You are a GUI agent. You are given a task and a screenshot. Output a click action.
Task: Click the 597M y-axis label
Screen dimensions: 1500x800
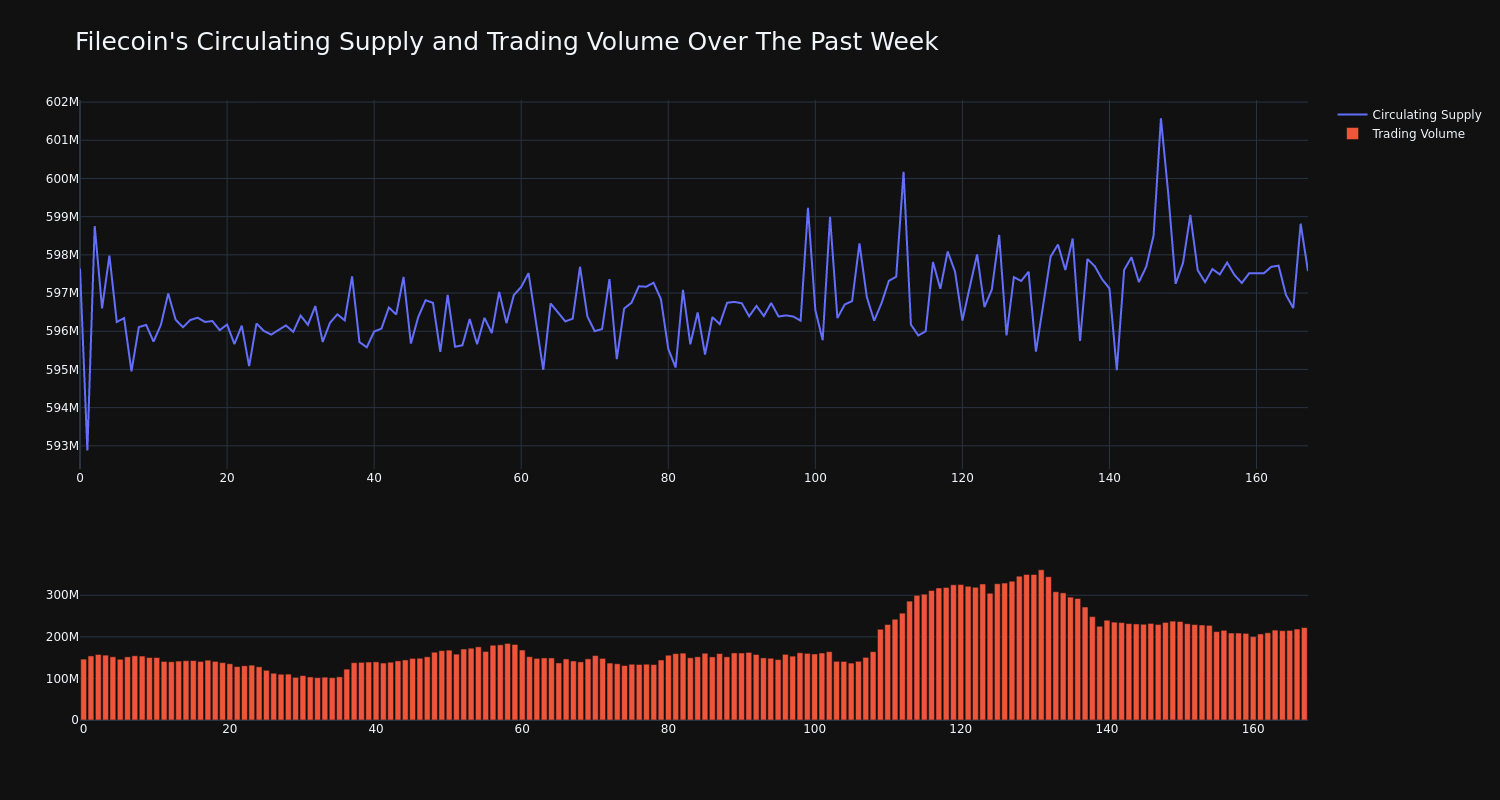point(61,293)
